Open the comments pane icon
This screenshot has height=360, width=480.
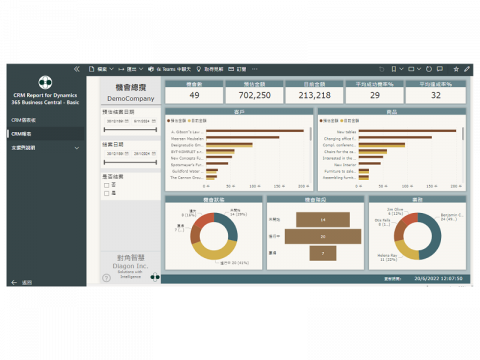tap(440, 69)
